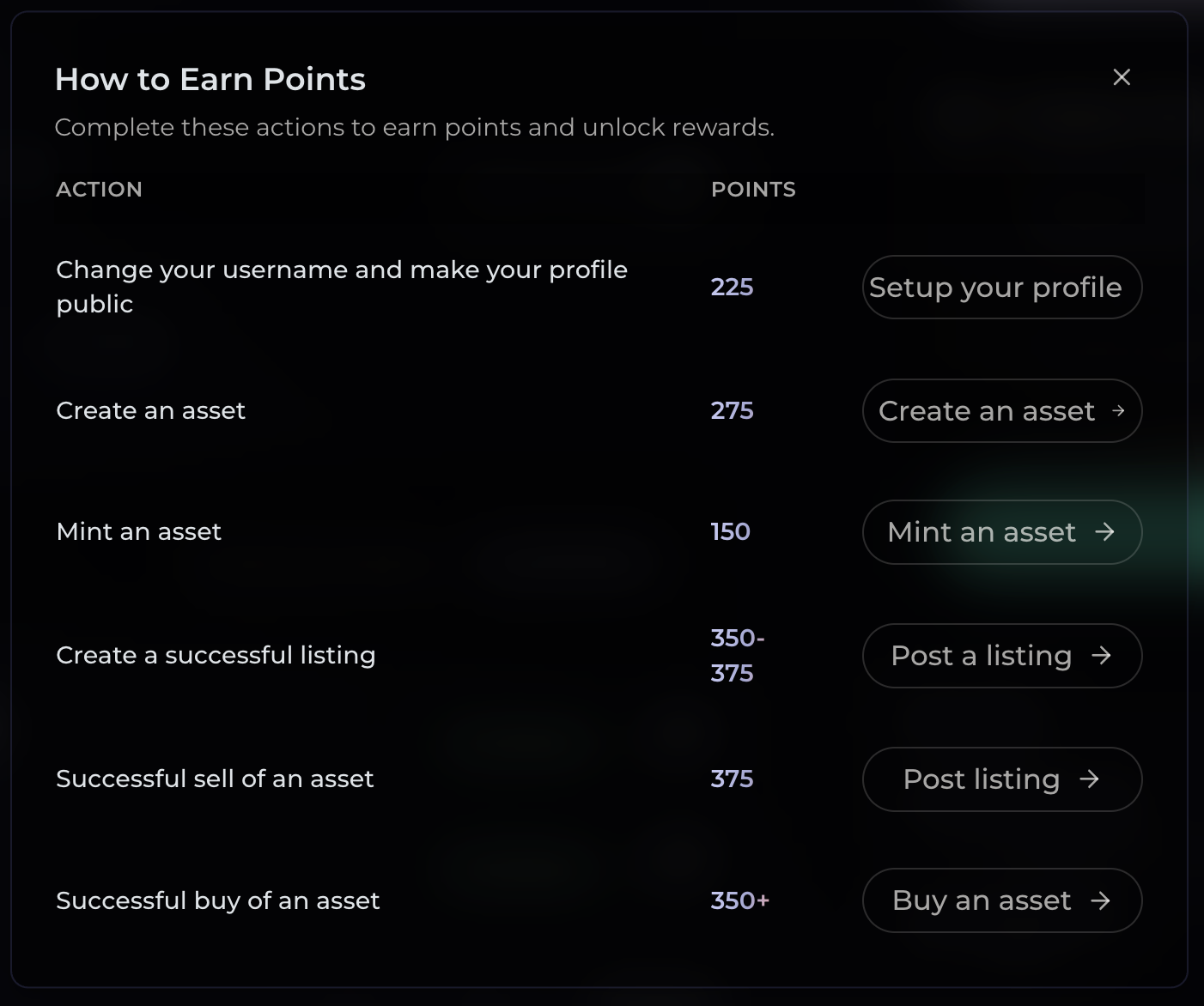
Task: Click the Setup your profile button
Action: [x=1001, y=288]
